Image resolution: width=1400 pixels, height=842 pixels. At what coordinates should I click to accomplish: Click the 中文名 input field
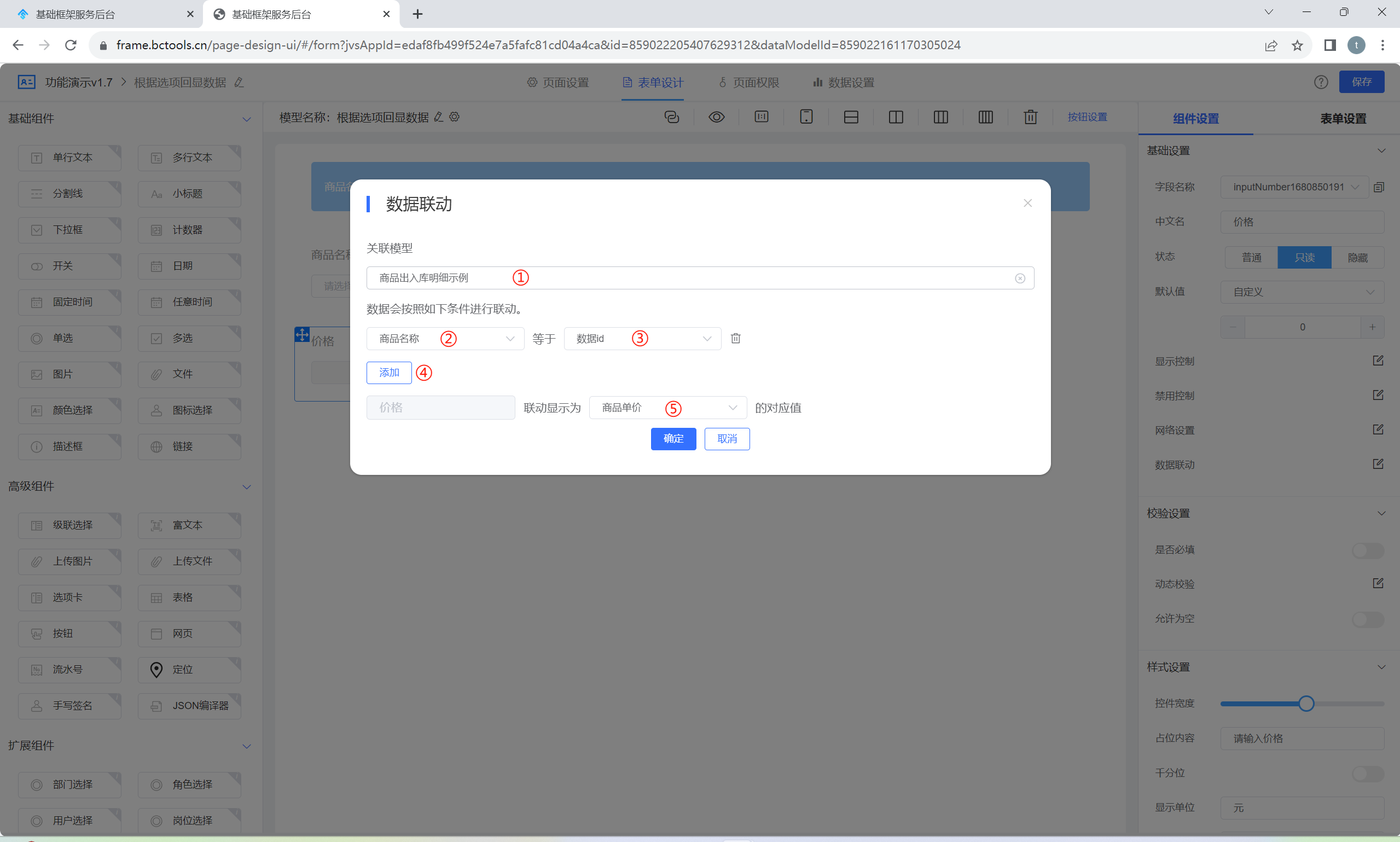(x=1303, y=222)
